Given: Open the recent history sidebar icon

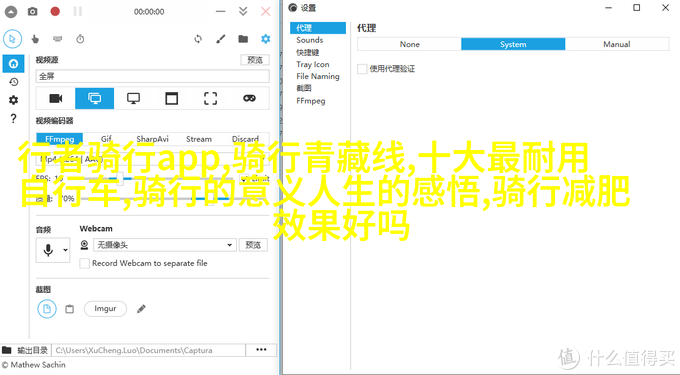Looking at the screenshot, I should coord(13,82).
